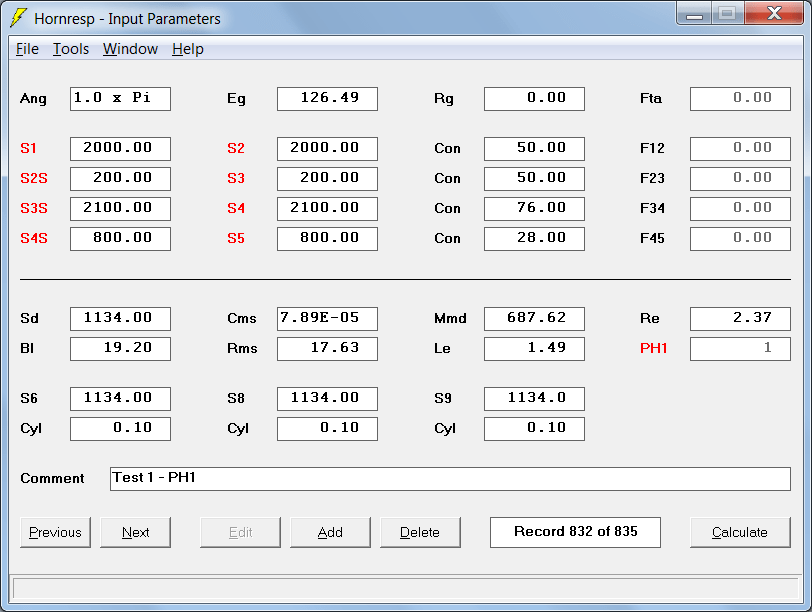Image resolution: width=812 pixels, height=612 pixels.
Task: Click the Fta value field
Action: [741, 98]
